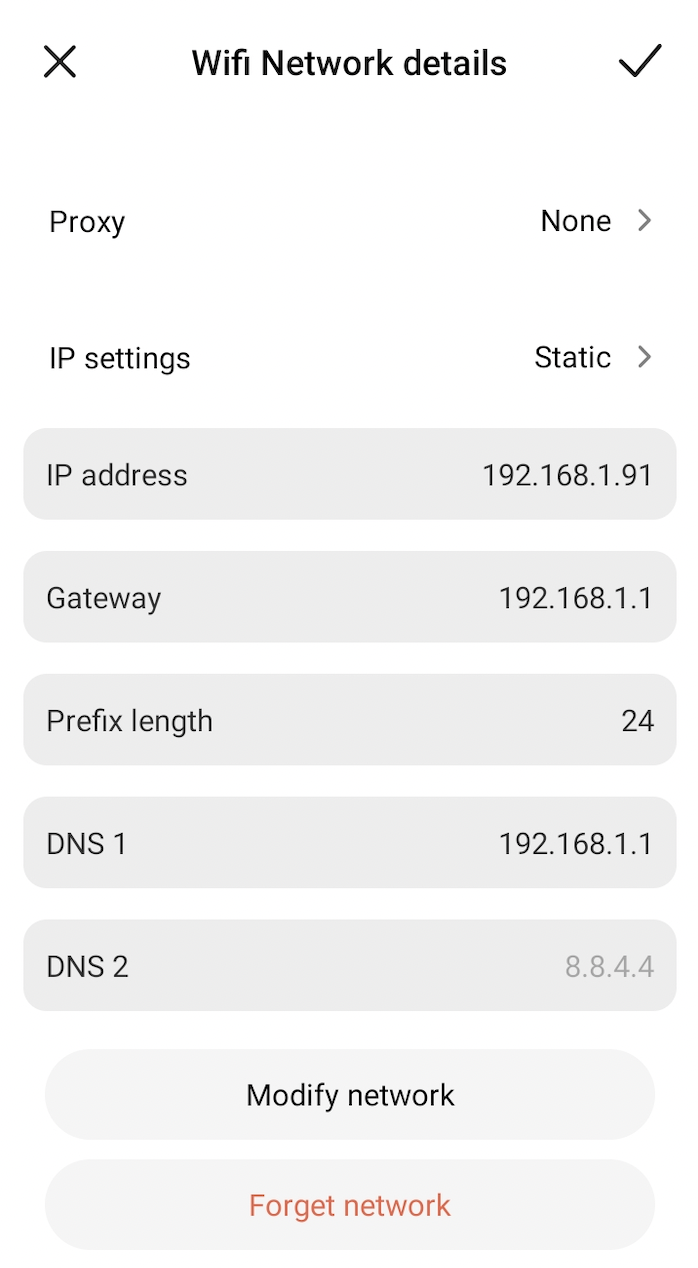Image resolution: width=698 pixels, height=1268 pixels.
Task: Open the Proxy 'None' dropdown value
Action: point(575,221)
